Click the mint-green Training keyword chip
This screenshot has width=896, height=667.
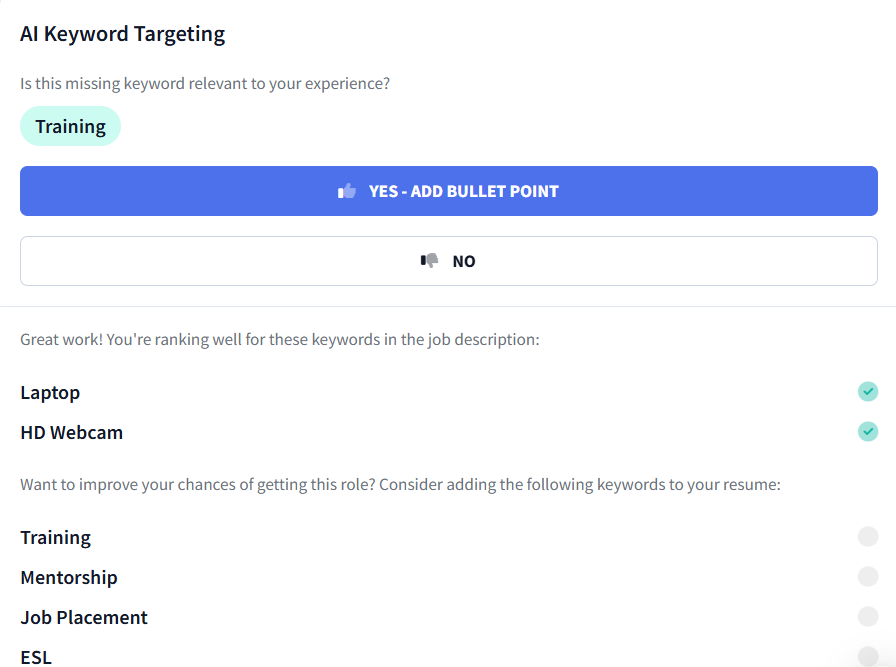[70, 126]
